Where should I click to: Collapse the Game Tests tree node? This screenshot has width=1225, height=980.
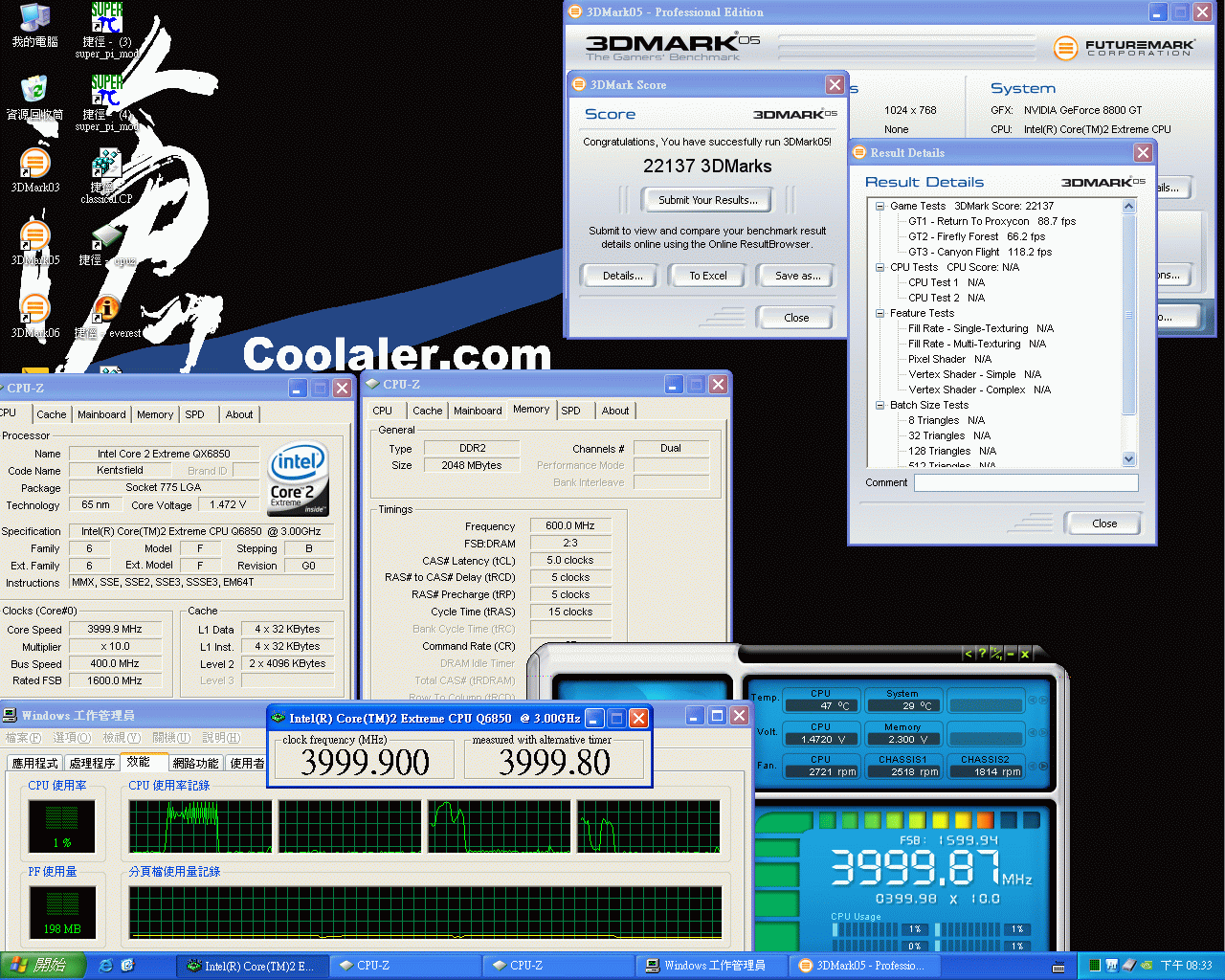(x=880, y=206)
